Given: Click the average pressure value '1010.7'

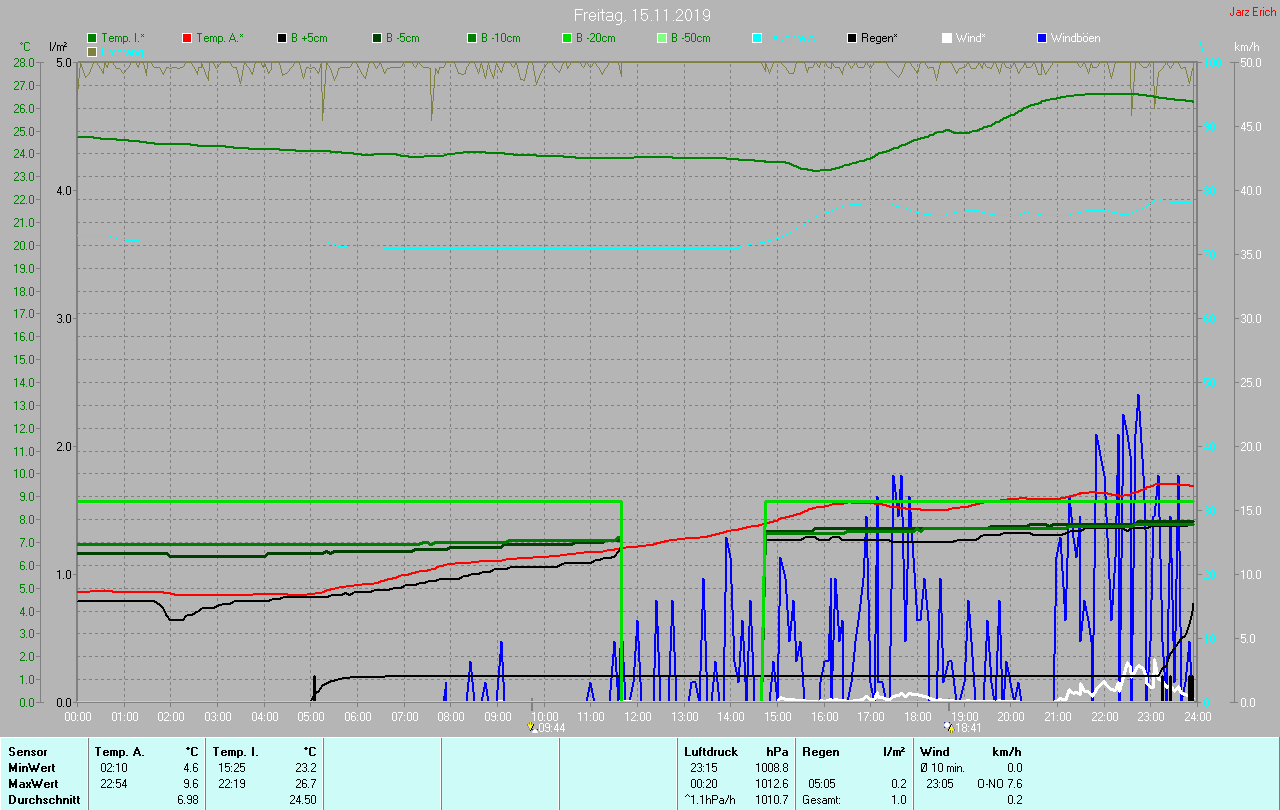Looking at the screenshot, I should point(771,800).
